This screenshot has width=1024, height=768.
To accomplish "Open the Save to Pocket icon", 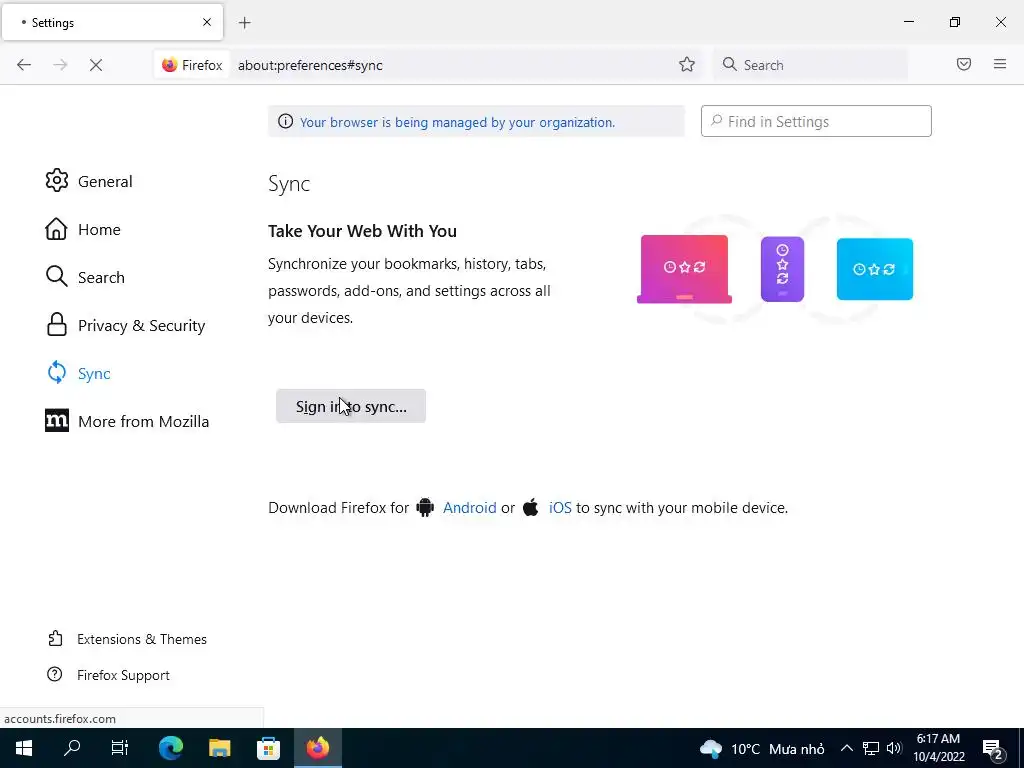I will [x=963, y=64].
